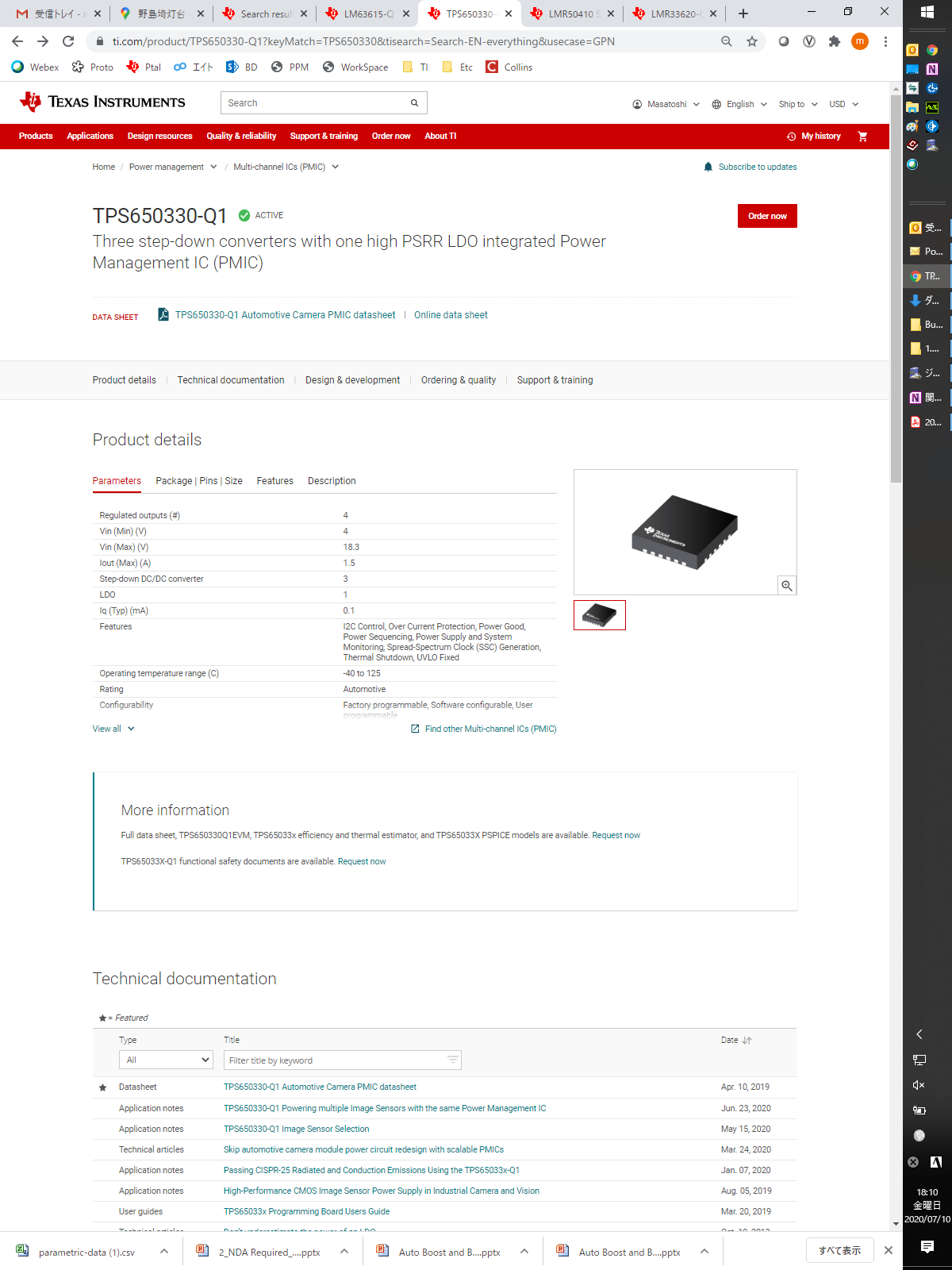
Task: Jump to Ordering & quality section
Action: click(459, 380)
